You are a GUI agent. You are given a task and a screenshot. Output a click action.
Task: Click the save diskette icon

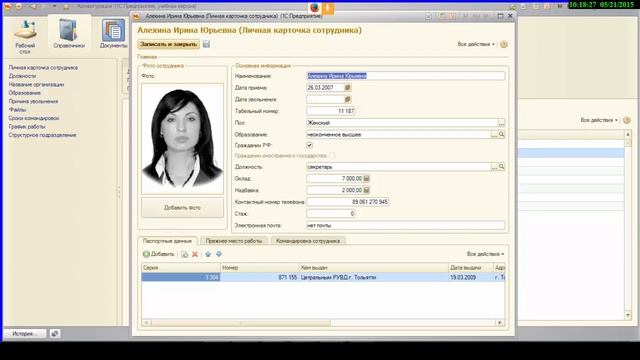click(207, 44)
